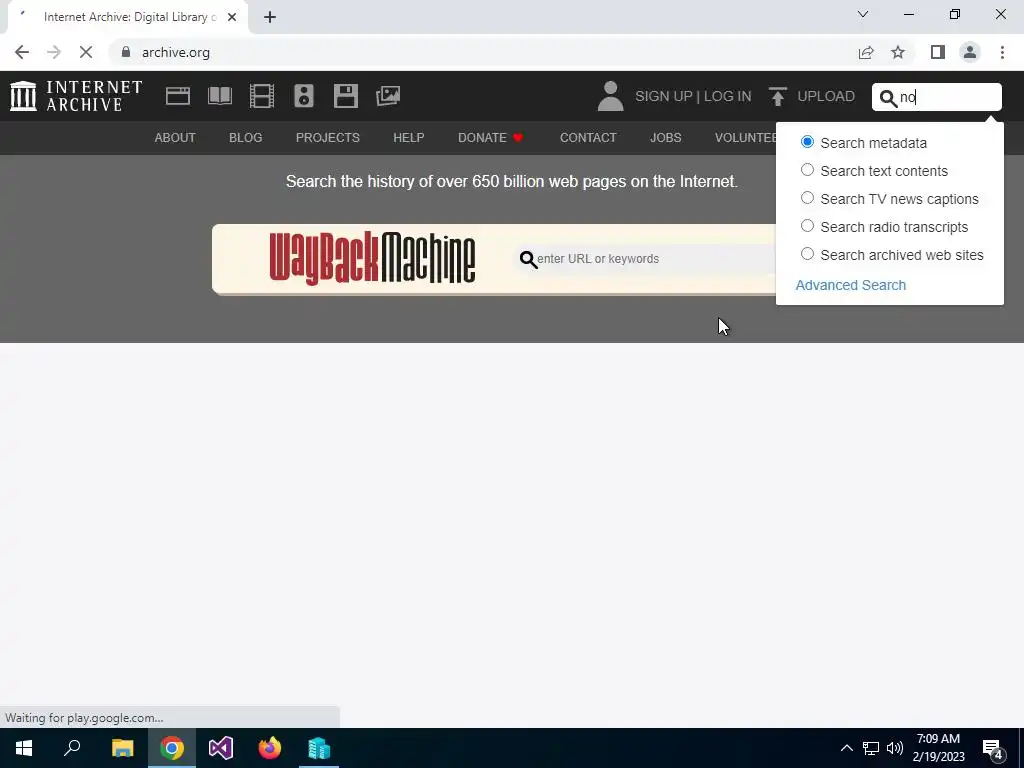The height and width of the screenshot is (768, 1024).
Task: Click the Internet Archive logo
Action: point(76,96)
